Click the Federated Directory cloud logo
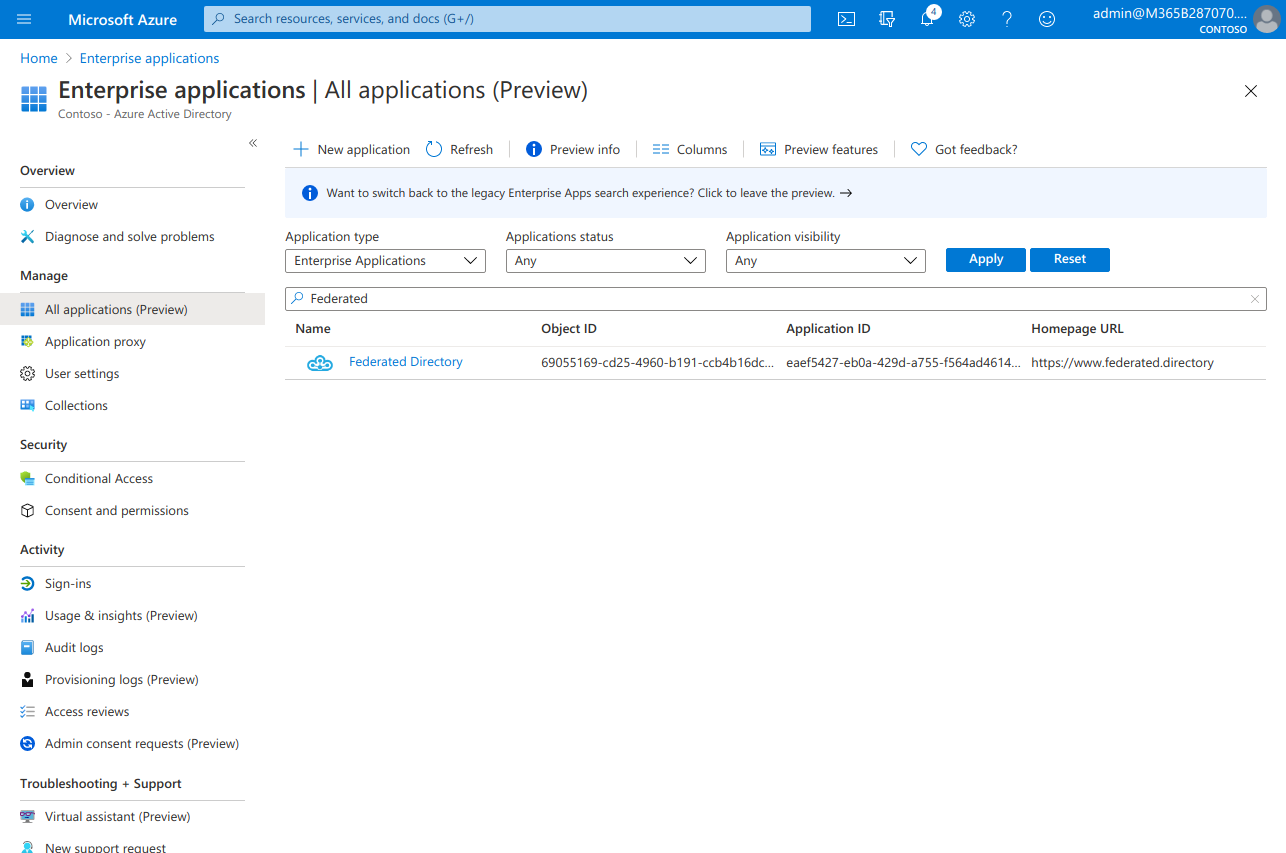The image size is (1286, 853). [x=319, y=362]
